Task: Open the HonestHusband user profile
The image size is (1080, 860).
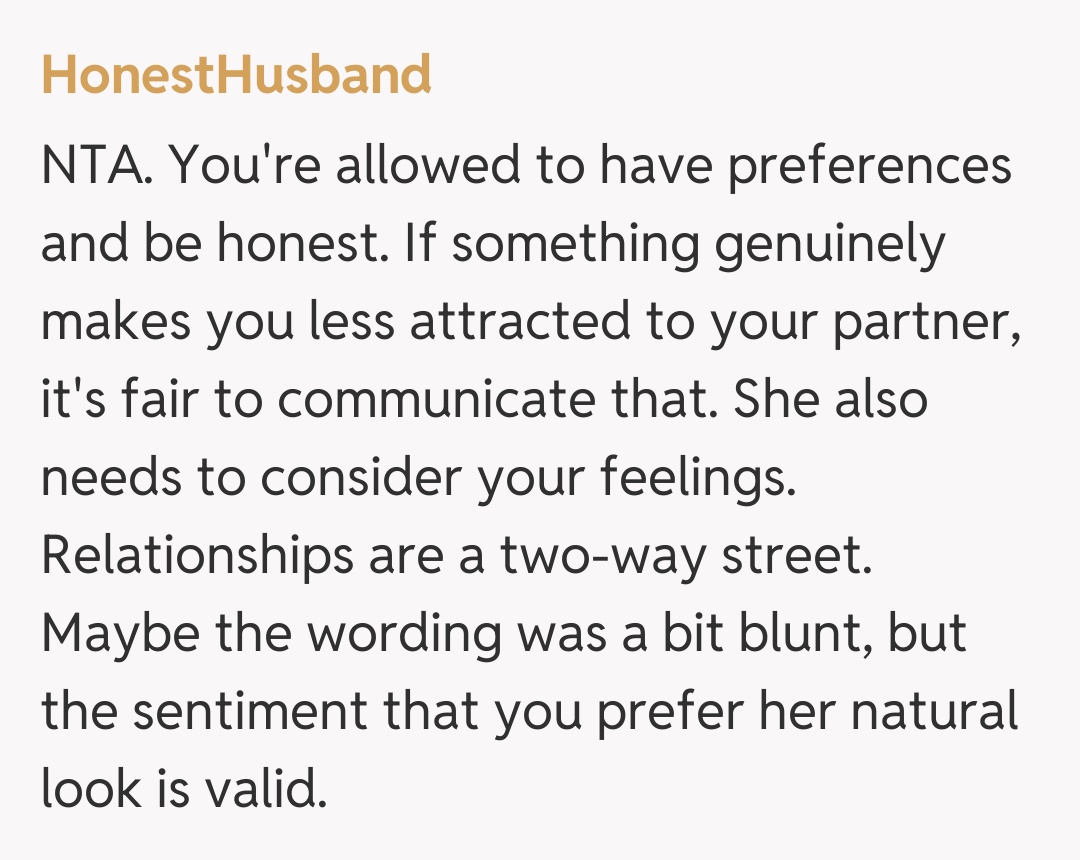Action: tap(236, 75)
